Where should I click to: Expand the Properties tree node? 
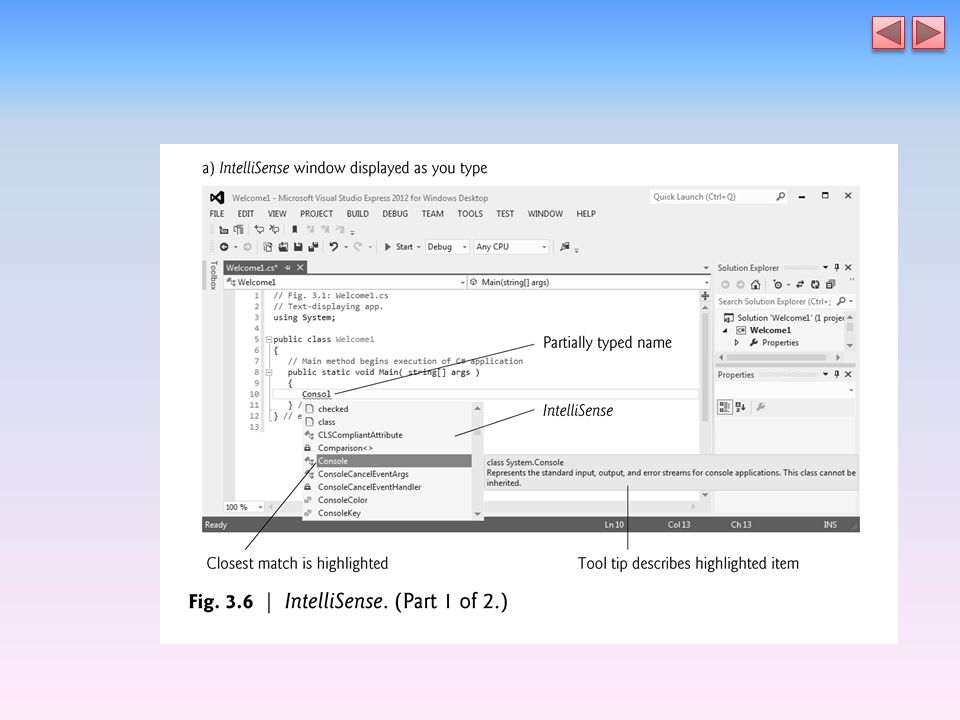point(737,343)
